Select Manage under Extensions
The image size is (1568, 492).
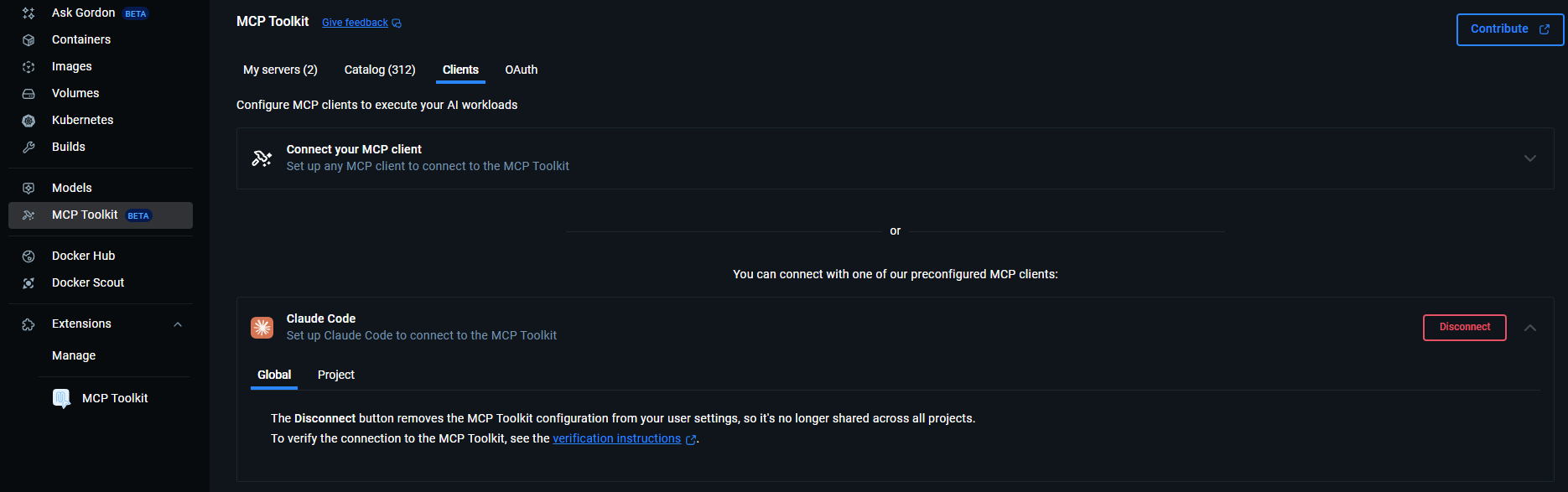click(74, 355)
